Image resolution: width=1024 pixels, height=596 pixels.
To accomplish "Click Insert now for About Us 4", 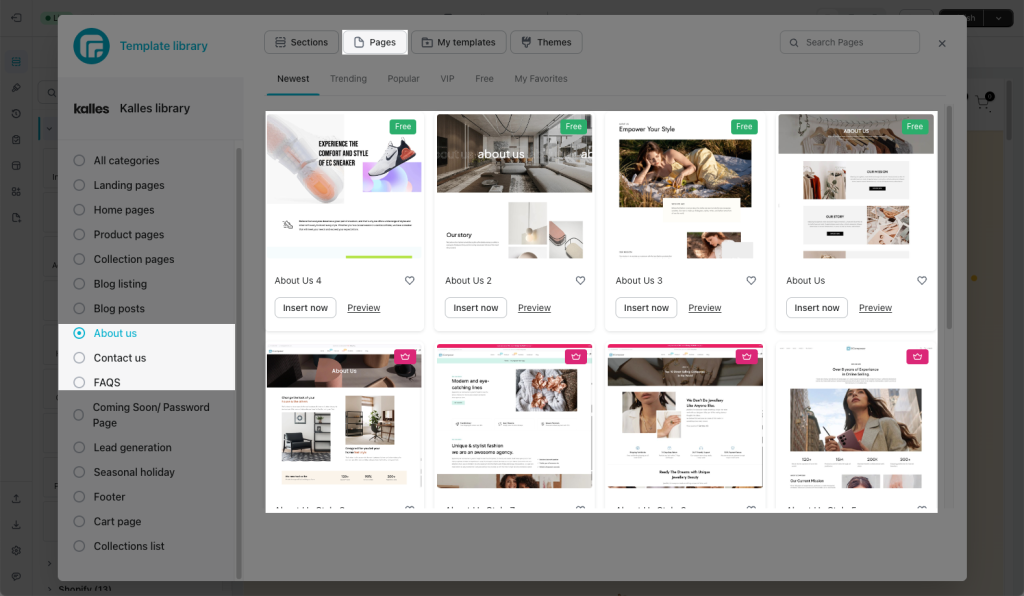I will click(x=305, y=308).
